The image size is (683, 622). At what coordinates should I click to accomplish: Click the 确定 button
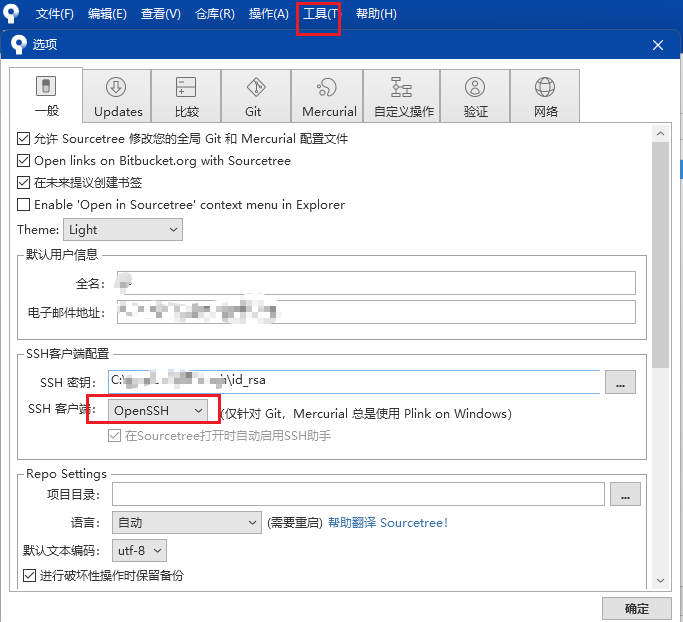(x=637, y=608)
